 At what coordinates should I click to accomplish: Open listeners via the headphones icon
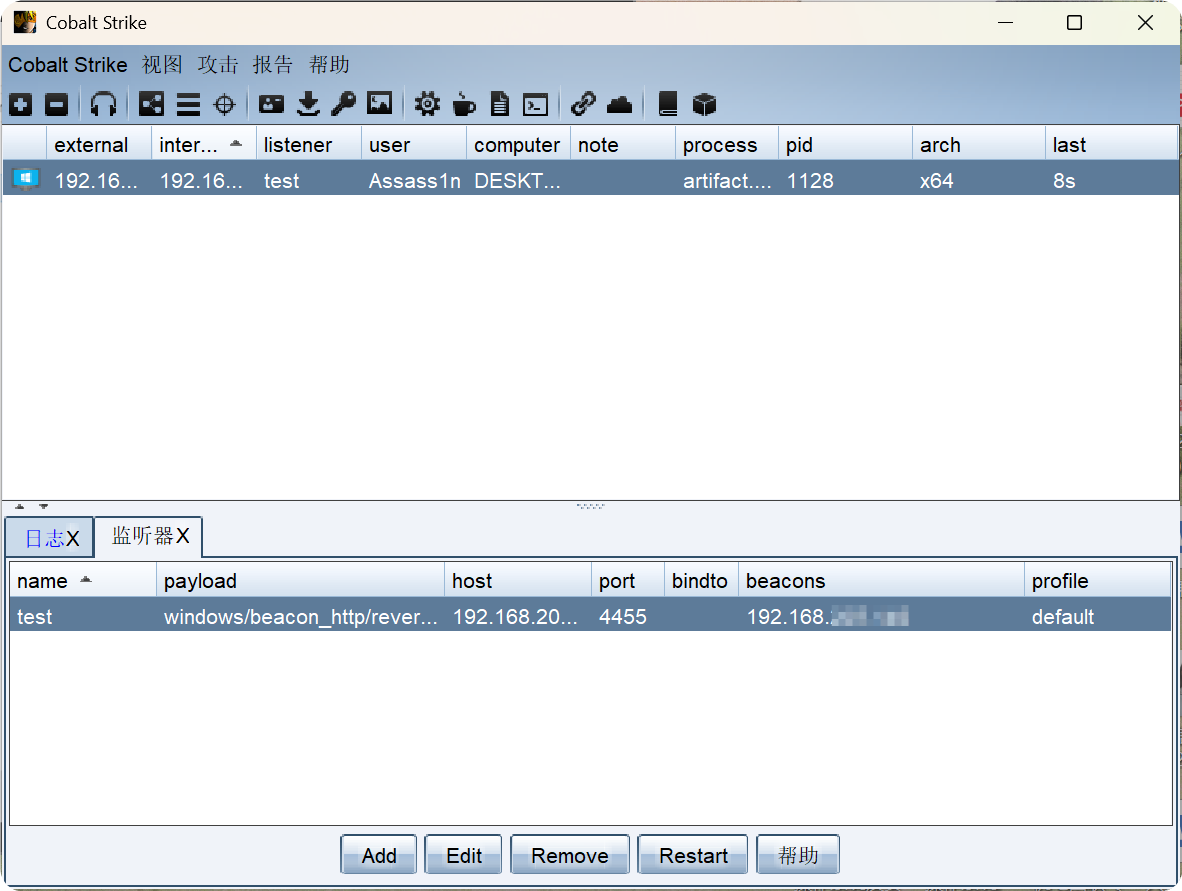[x=103, y=104]
